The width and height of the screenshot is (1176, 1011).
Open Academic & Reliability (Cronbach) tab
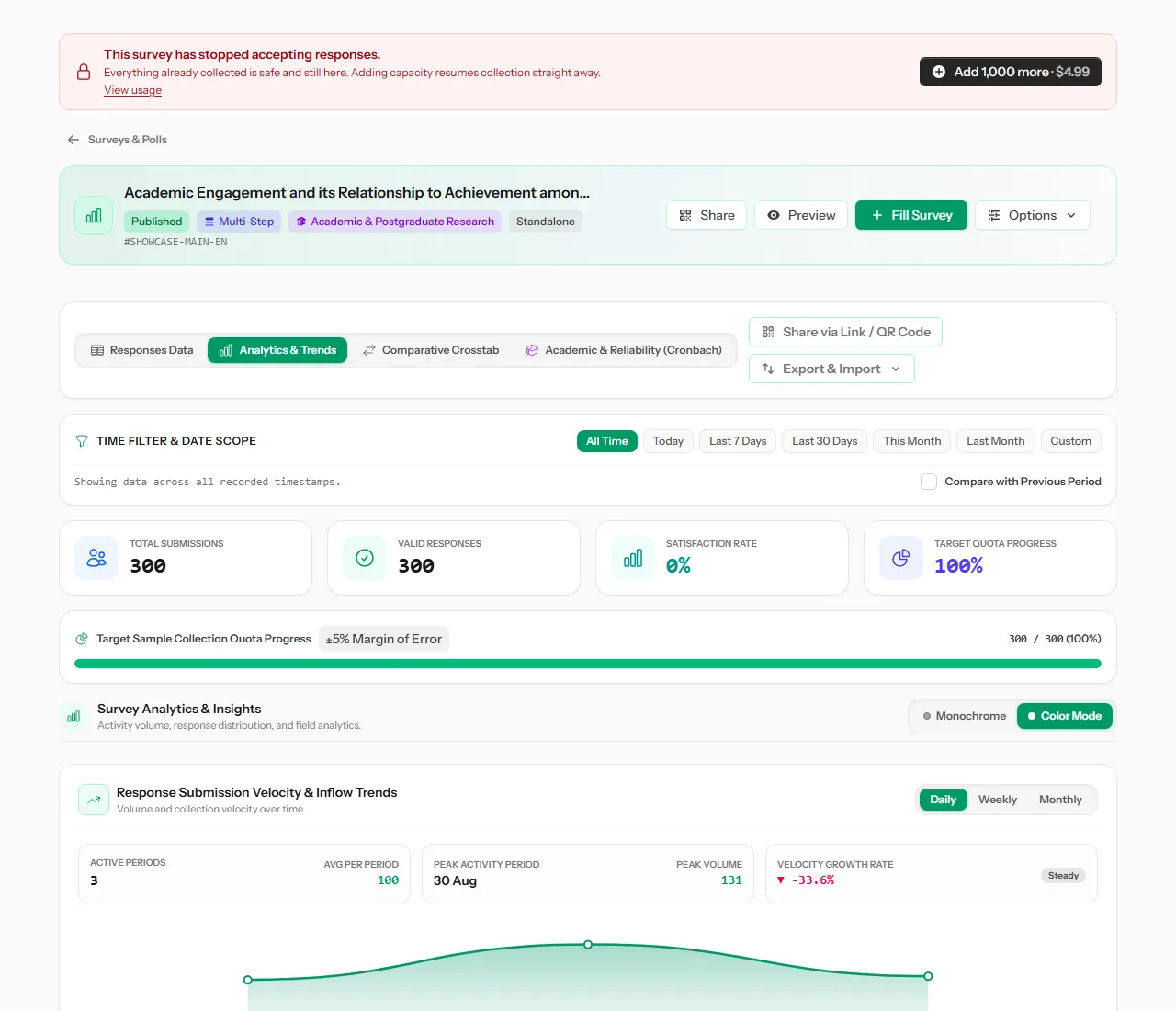point(624,350)
